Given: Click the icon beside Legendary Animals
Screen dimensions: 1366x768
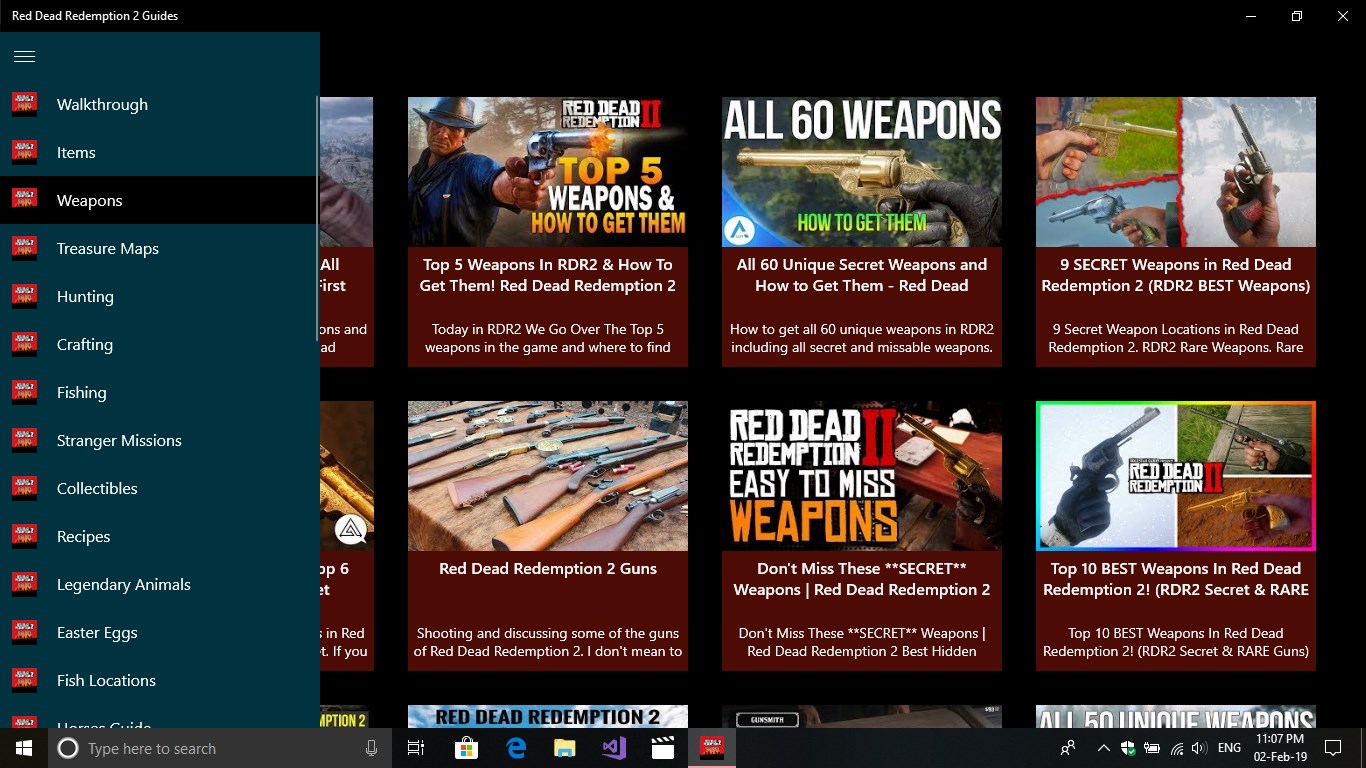Looking at the screenshot, I should point(24,584).
